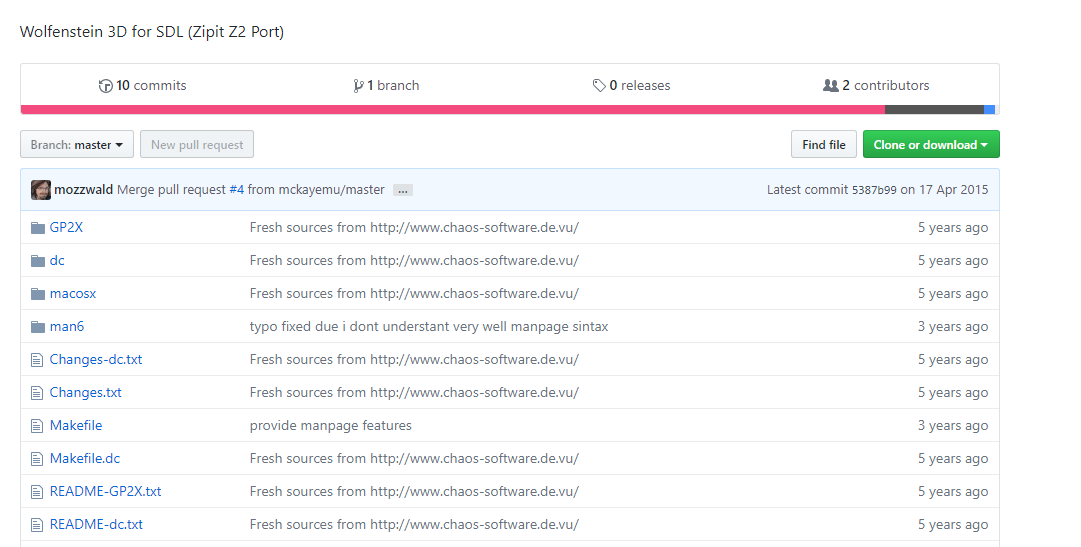Viewport: 1081px width, 547px height.
Task: Open the man6 folder
Action: (67, 327)
